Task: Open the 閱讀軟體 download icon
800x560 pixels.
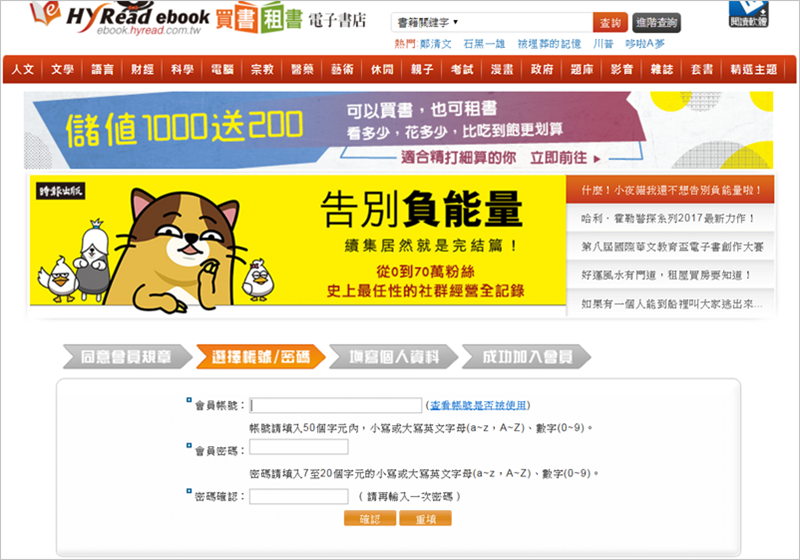Action: click(x=748, y=14)
